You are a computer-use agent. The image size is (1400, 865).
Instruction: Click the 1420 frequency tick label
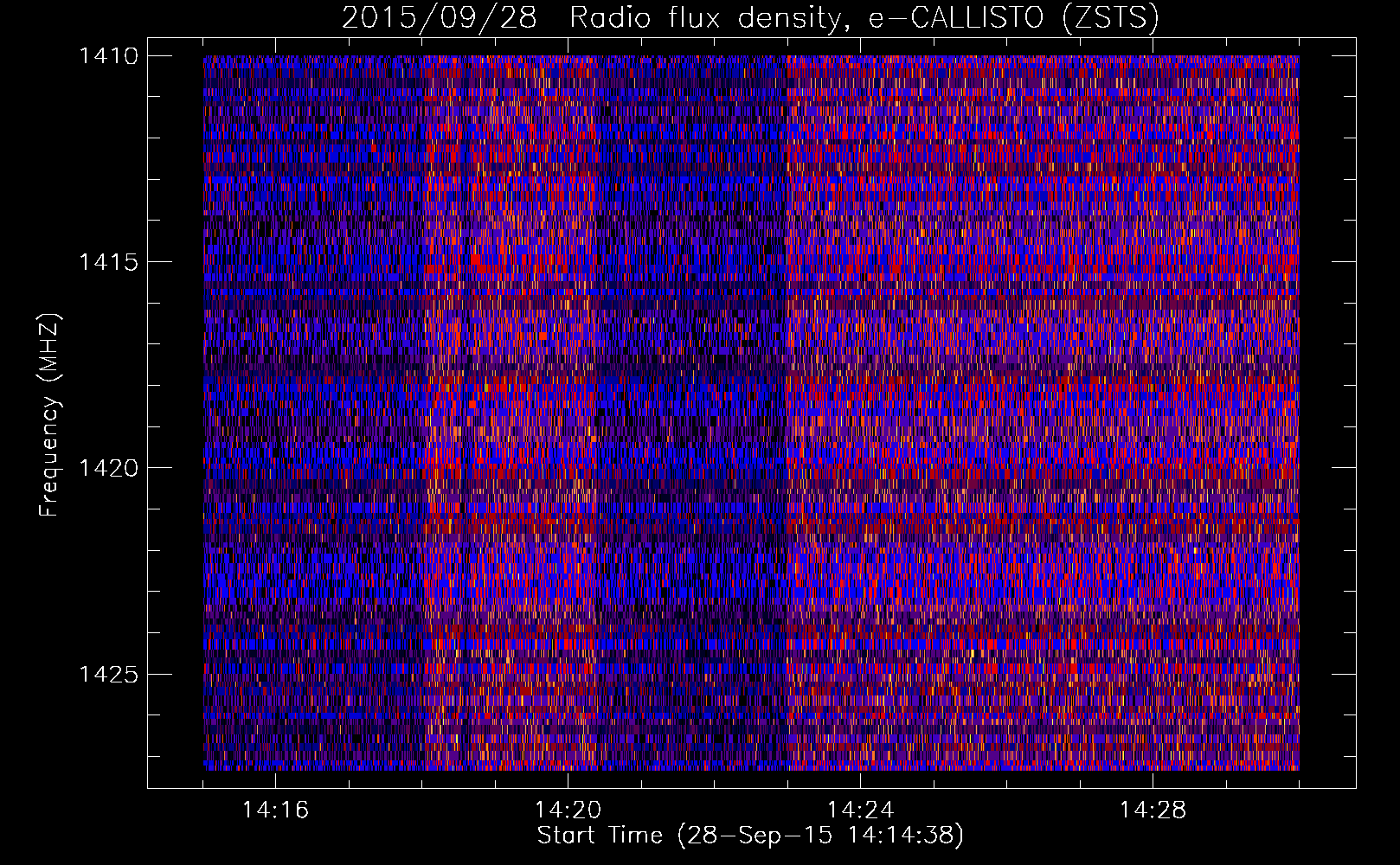pyautogui.click(x=108, y=468)
